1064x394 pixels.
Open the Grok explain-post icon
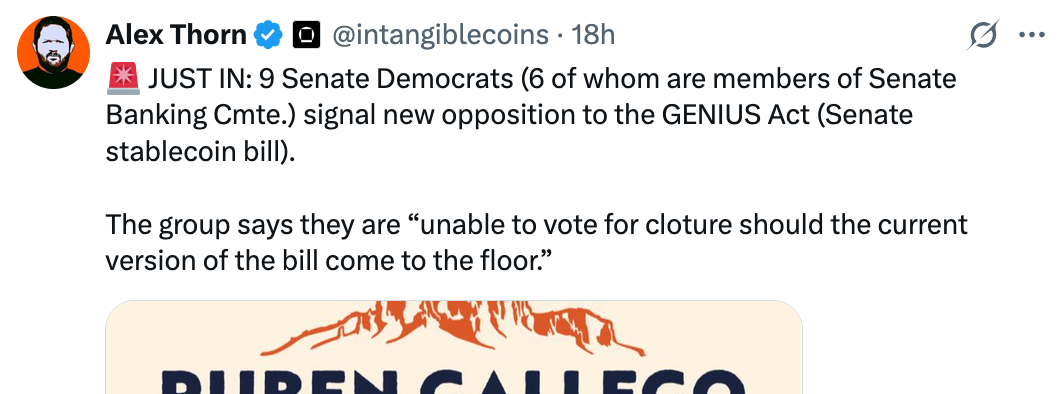point(983,35)
